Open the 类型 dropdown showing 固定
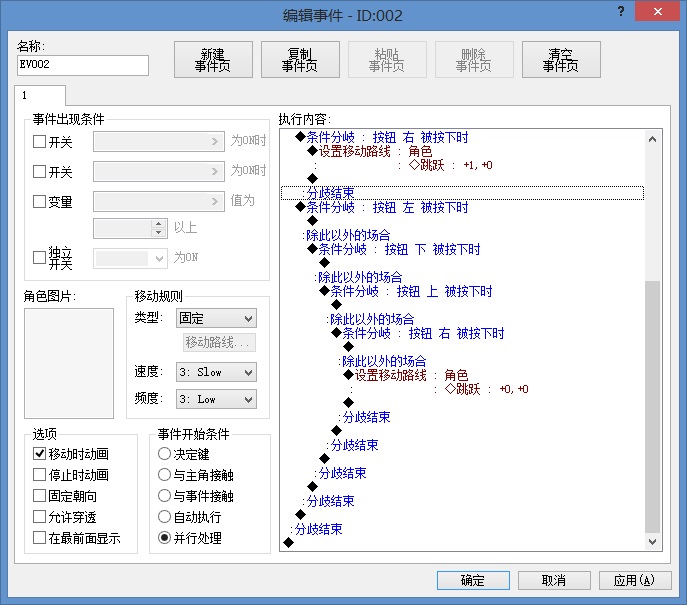The width and height of the screenshot is (687, 605). coord(216,318)
